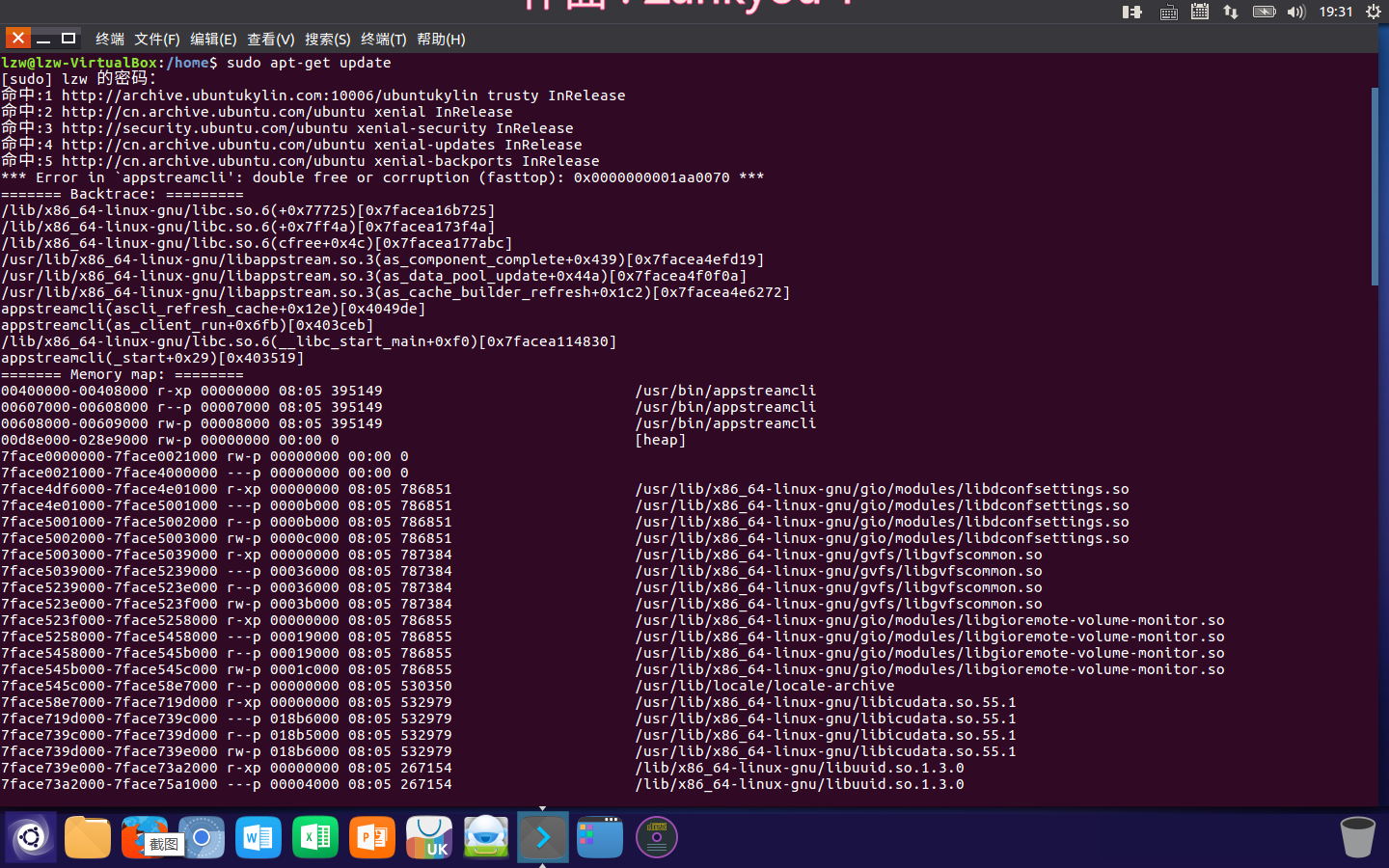Click the 'xenial-backports InRelease' line
The height and width of the screenshot is (868, 1389).
[x=300, y=161]
